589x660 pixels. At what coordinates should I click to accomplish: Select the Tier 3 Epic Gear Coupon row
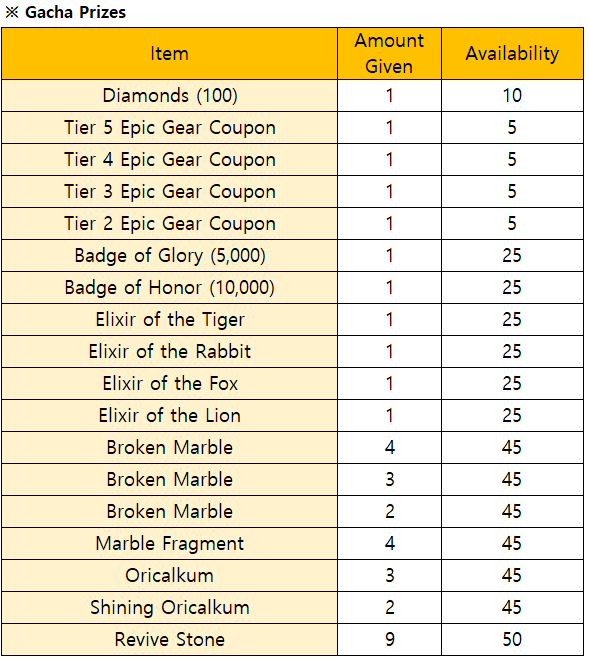293,192
